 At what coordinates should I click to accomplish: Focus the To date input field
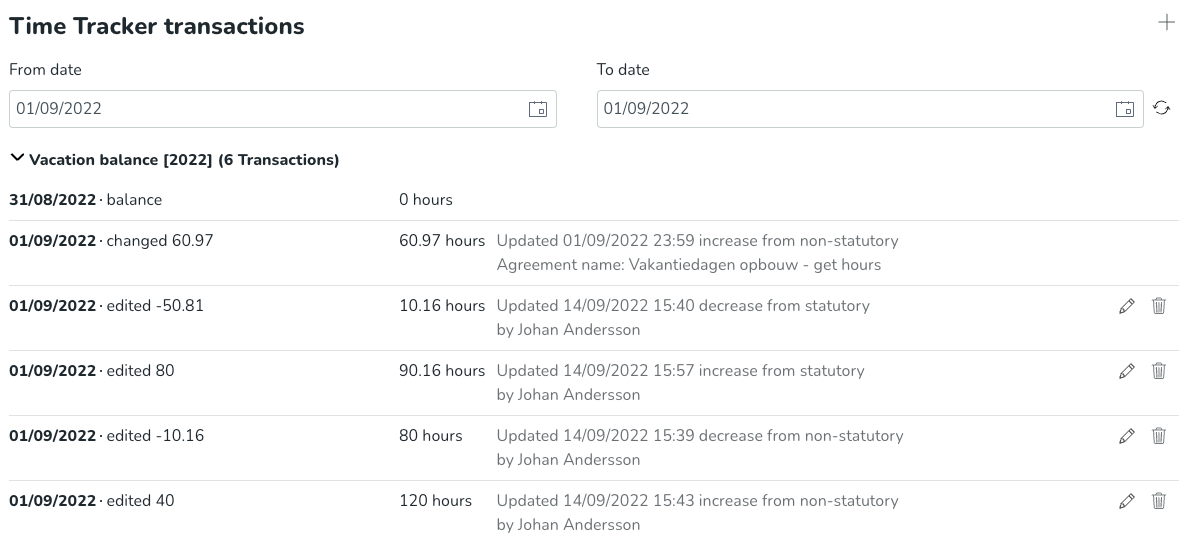click(870, 109)
